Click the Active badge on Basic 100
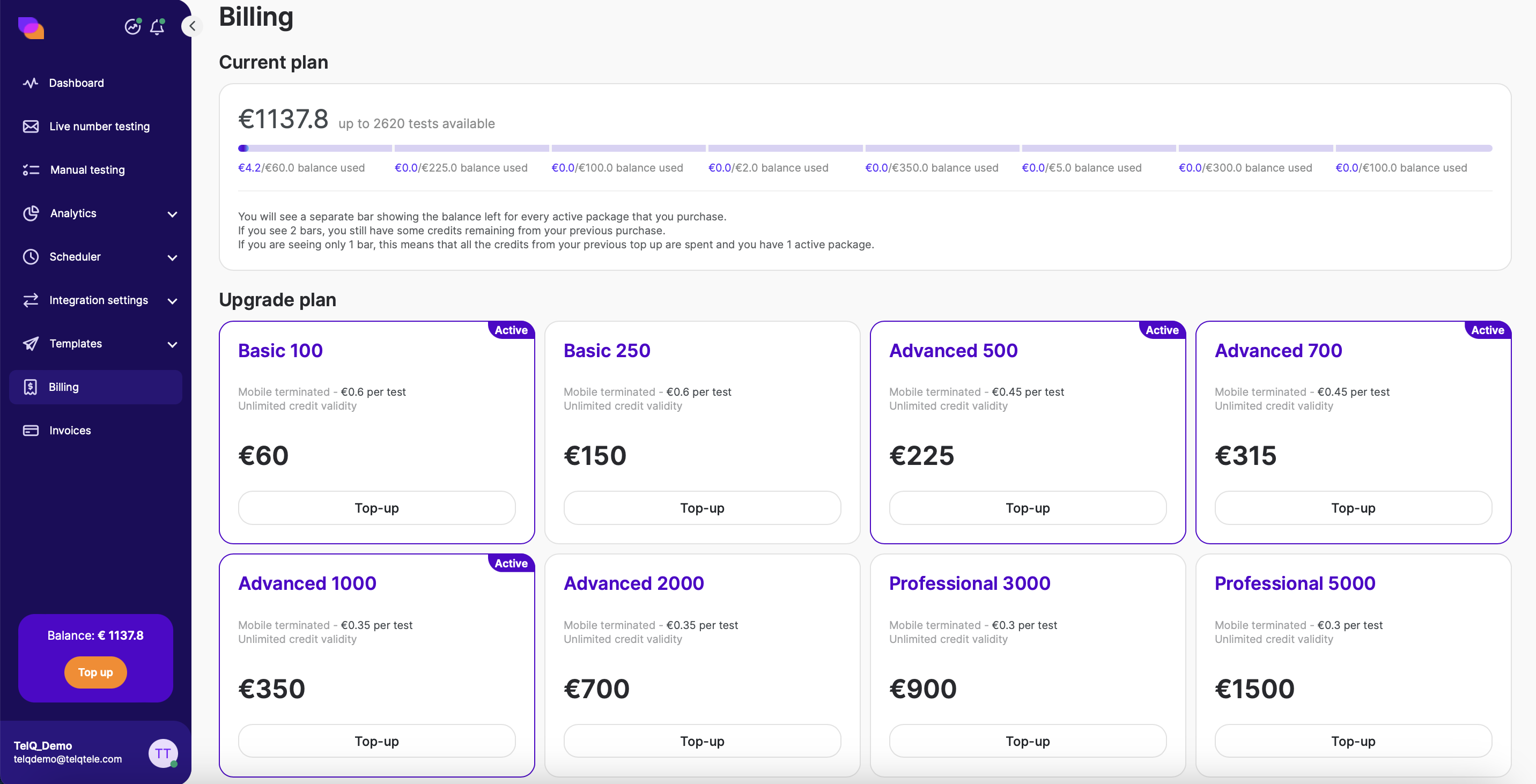The width and height of the screenshot is (1536, 784). [511, 330]
